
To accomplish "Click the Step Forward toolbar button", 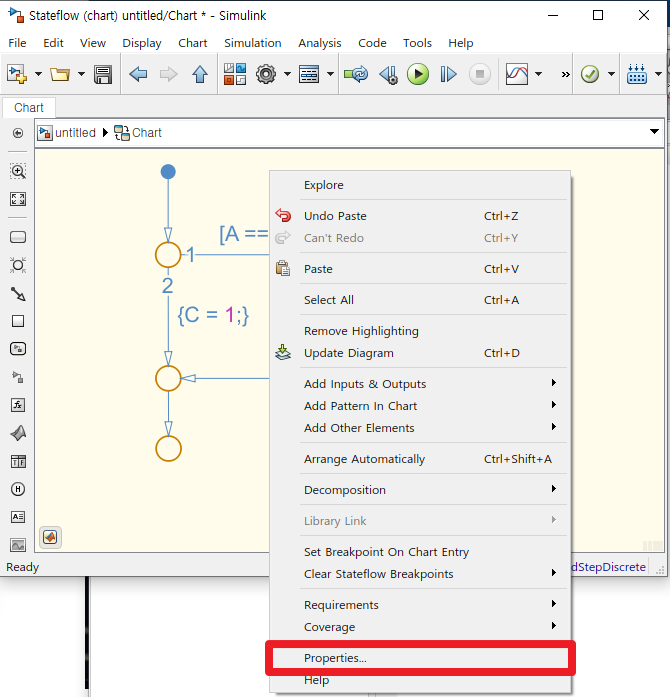I will click(x=448, y=74).
